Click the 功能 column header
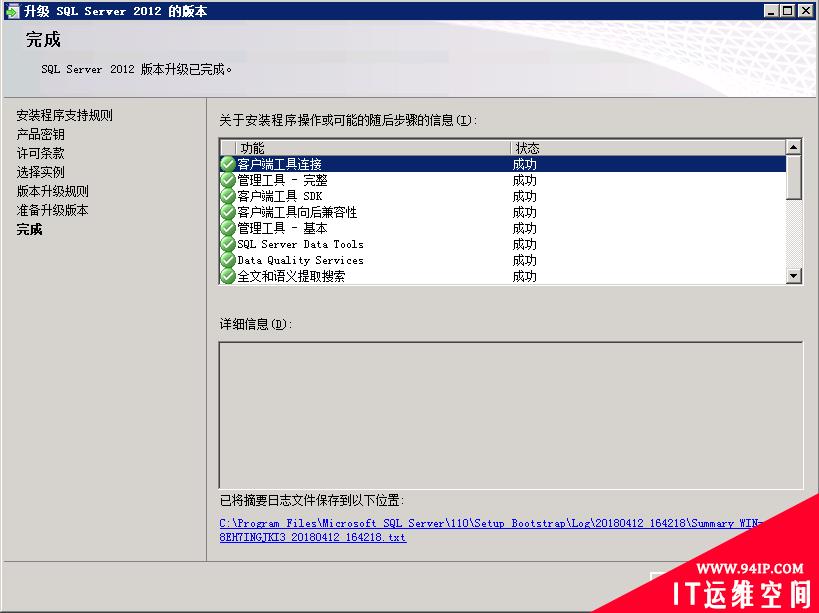Screen dimensions: 819x613 pos(373,148)
